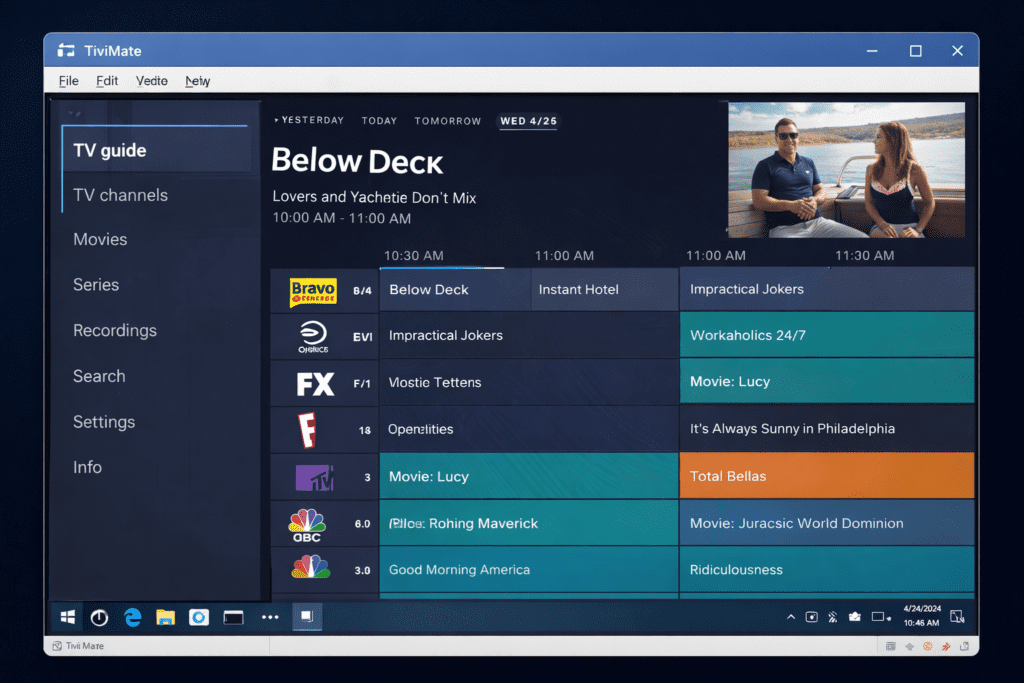The height and width of the screenshot is (683, 1024).
Task: Open Settings in sidebar
Action: [104, 422]
